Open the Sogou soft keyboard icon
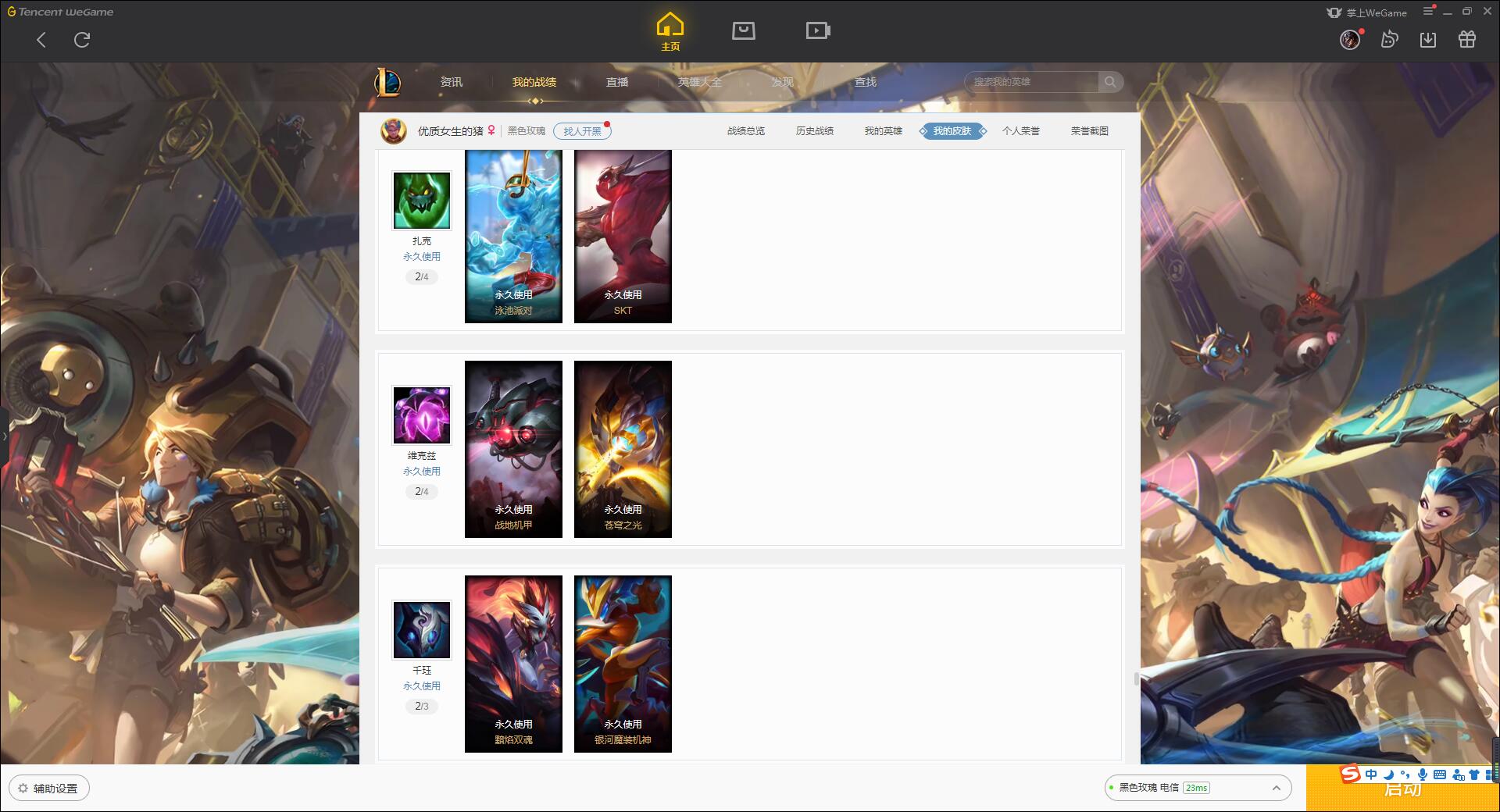This screenshot has width=1500, height=812. (x=1439, y=775)
